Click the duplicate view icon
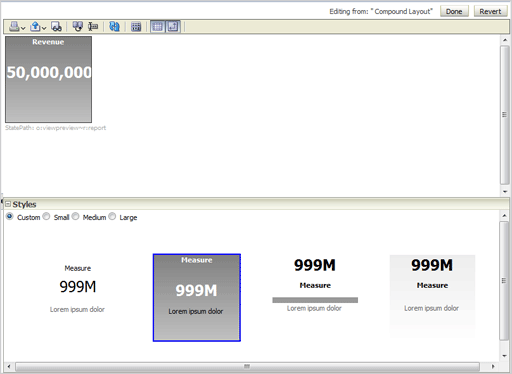Image resolution: width=512 pixels, height=374 pixels. [78, 26]
